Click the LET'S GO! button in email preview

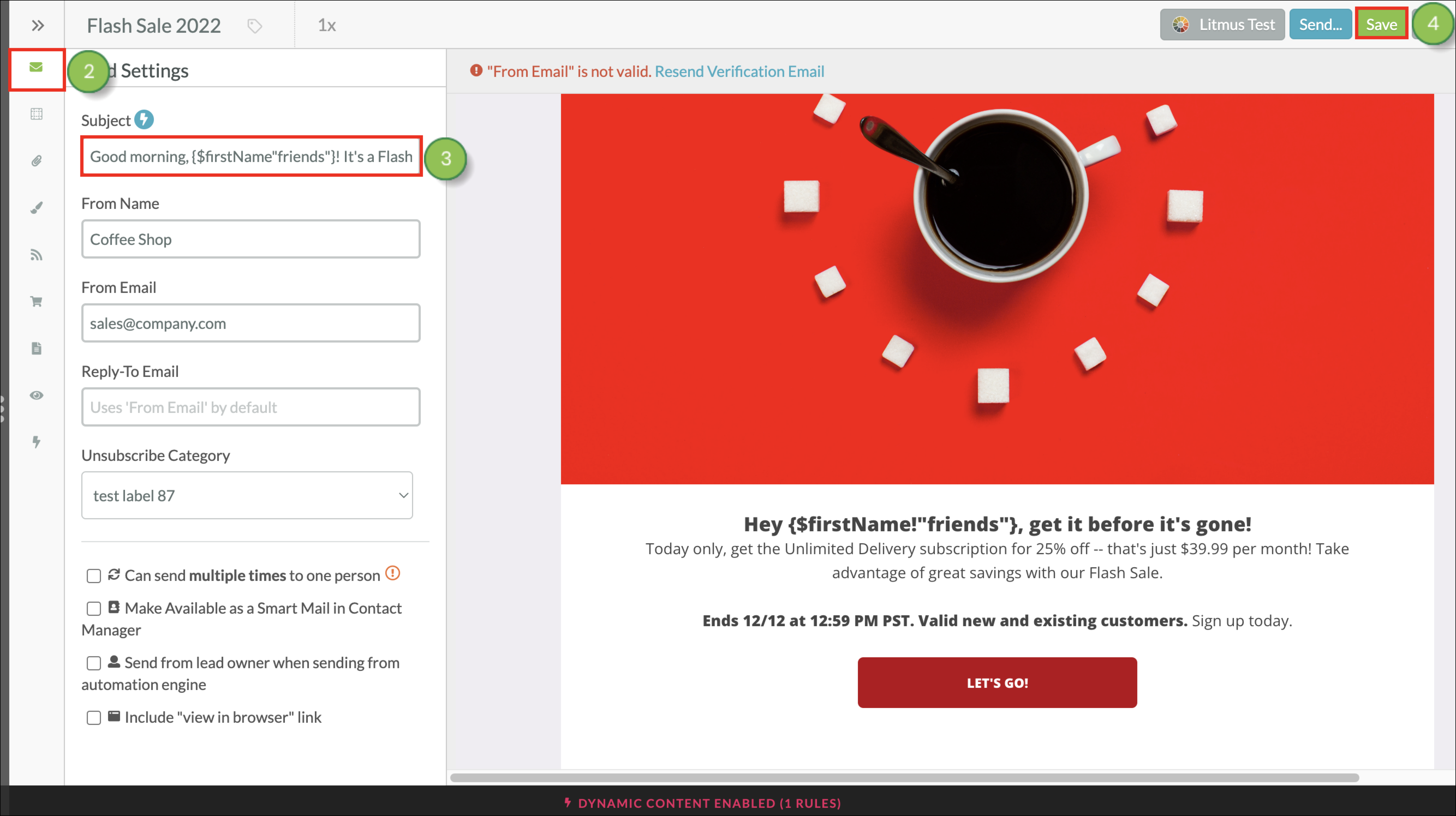(997, 682)
